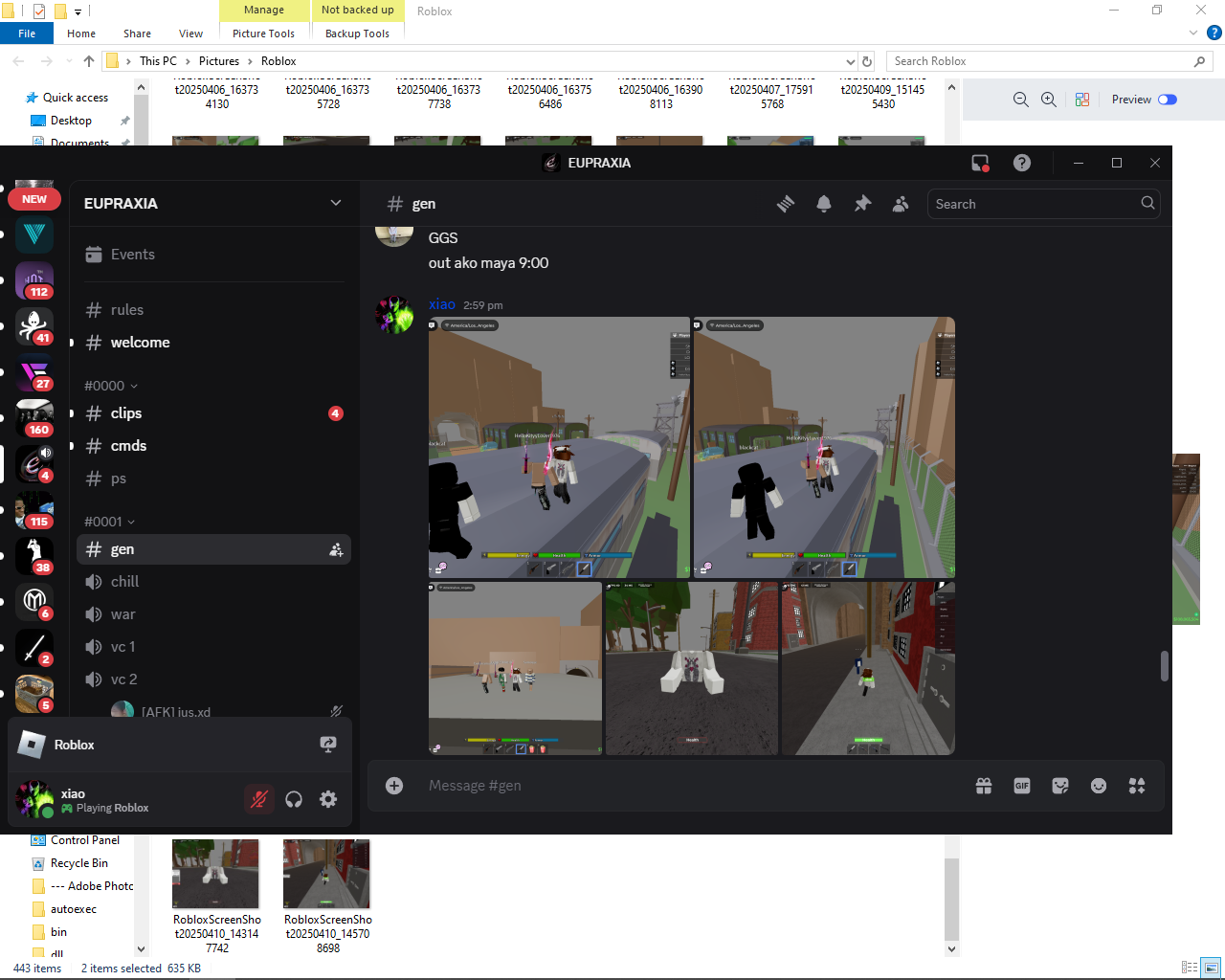Open Explorer recent locations dropdown
Image resolution: width=1225 pixels, height=980 pixels.
coord(69,61)
